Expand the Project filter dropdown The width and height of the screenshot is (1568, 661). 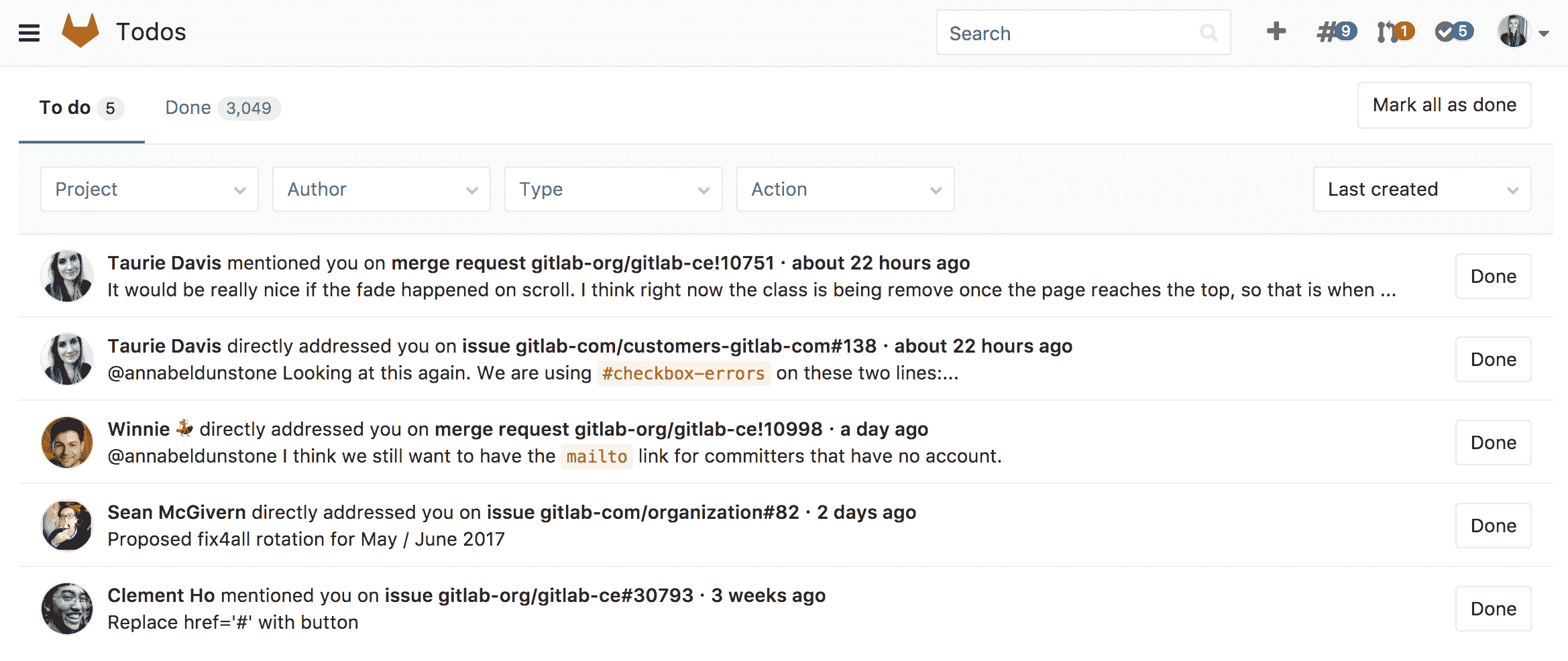150,190
